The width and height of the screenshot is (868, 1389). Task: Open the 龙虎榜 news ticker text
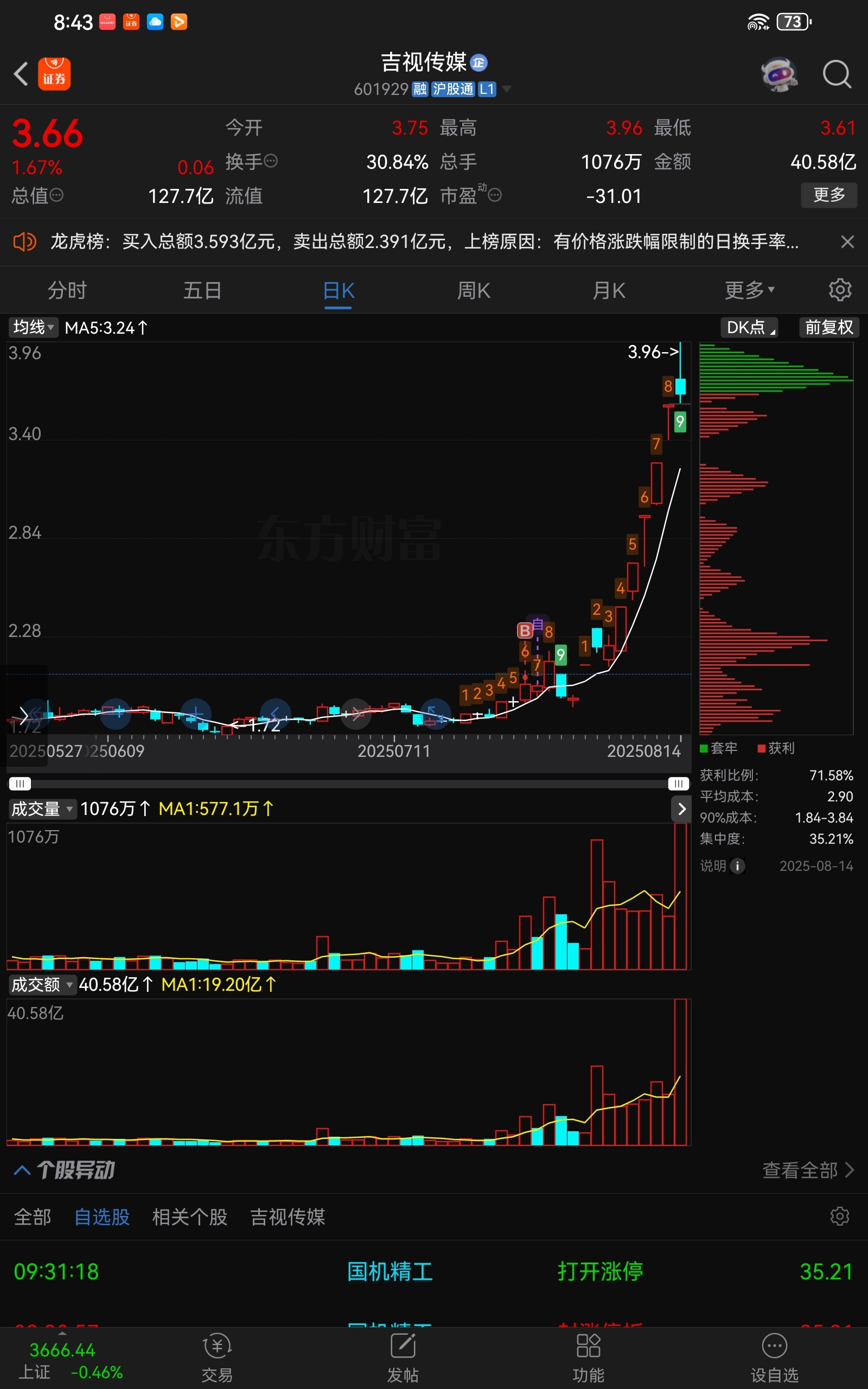pos(424,241)
